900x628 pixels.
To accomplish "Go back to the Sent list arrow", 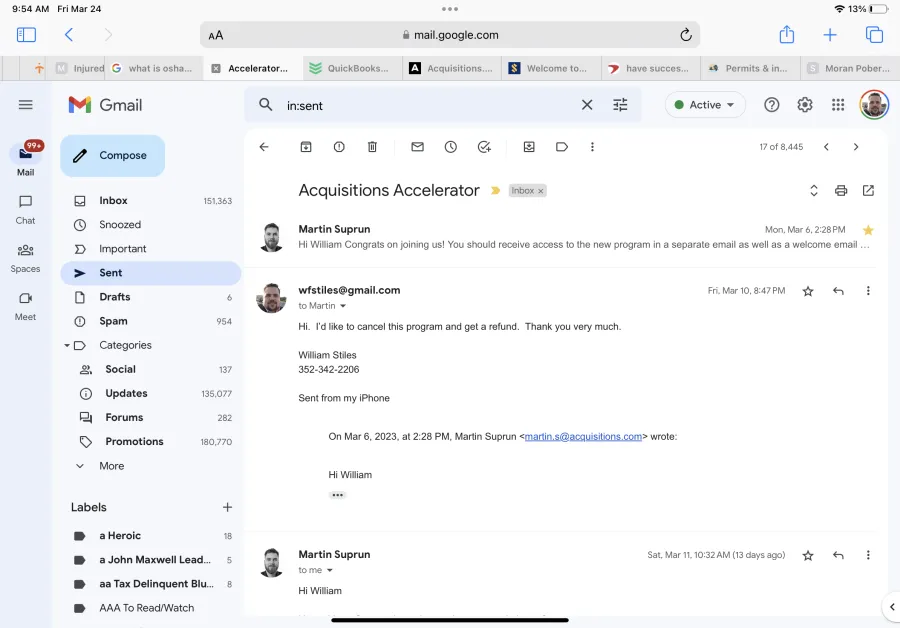I will pos(264,147).
